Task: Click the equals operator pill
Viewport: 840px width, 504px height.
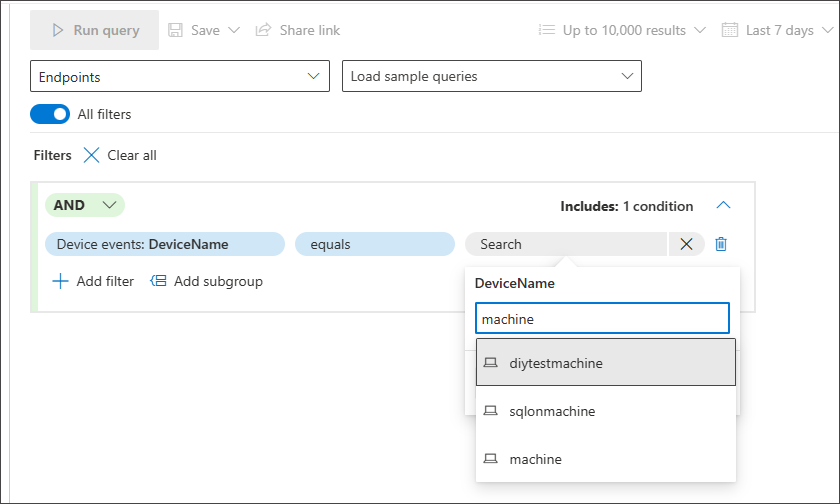Action: 374,244
